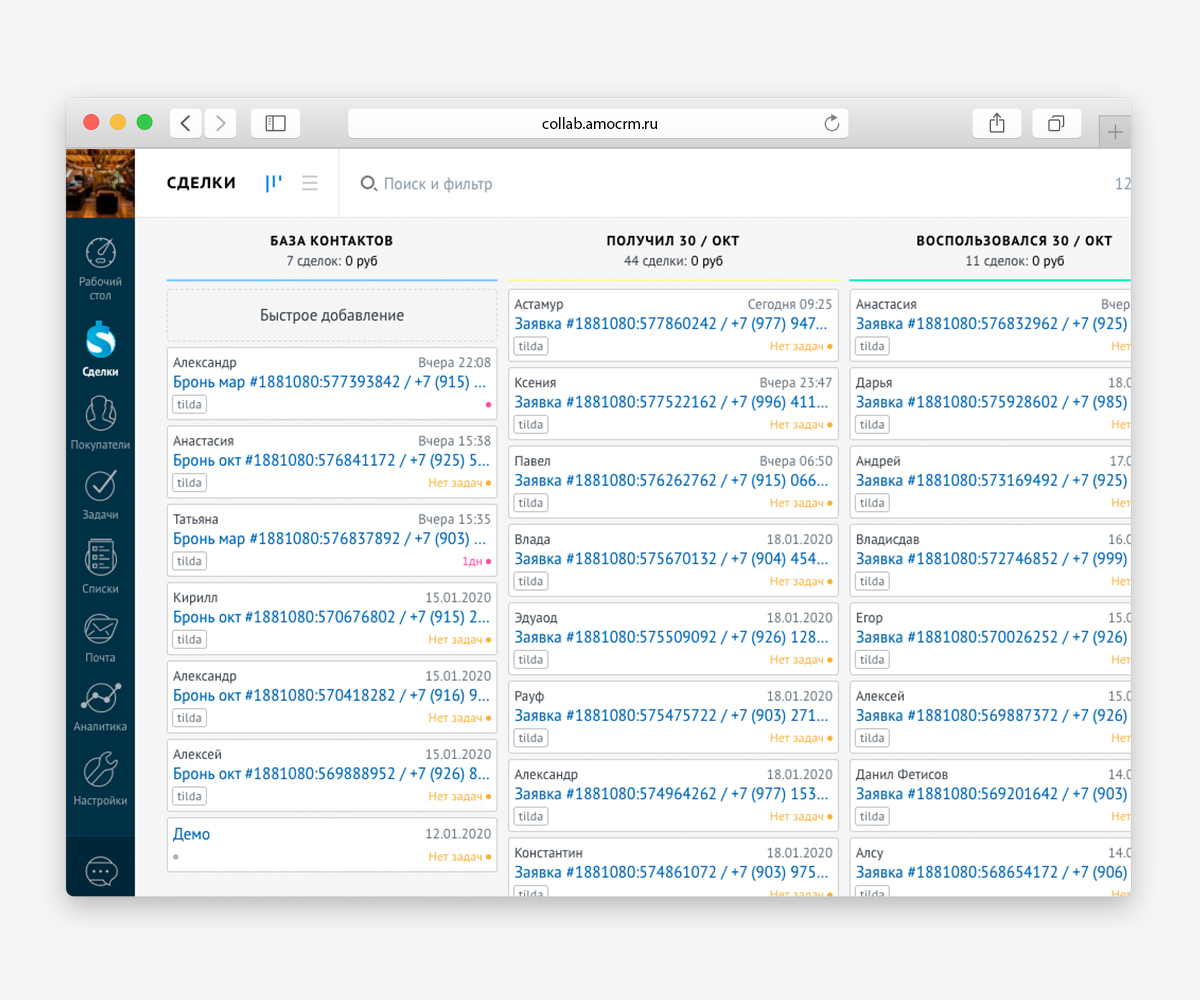Open Заявка #1881080:577522162 from Ксения
This screenshot has width=1200, height=1000.
tap(672, 402)
